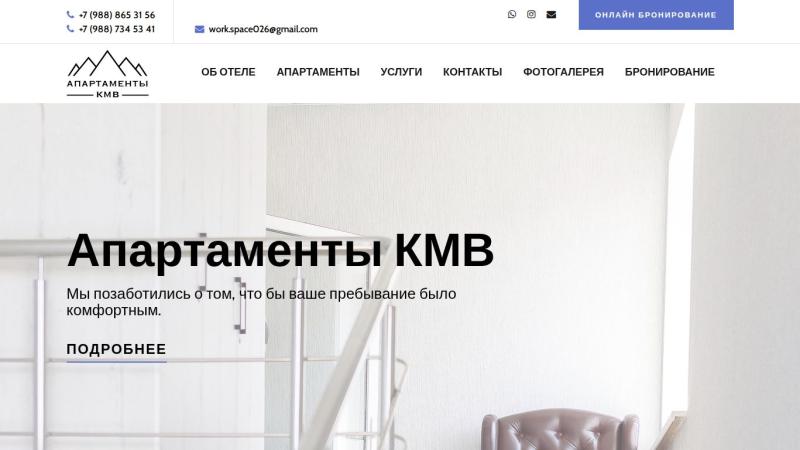Go to the Апартаменты menu item
Viewport: 800px width, 450px height.
pyautogui.click(x=318, y=72)
